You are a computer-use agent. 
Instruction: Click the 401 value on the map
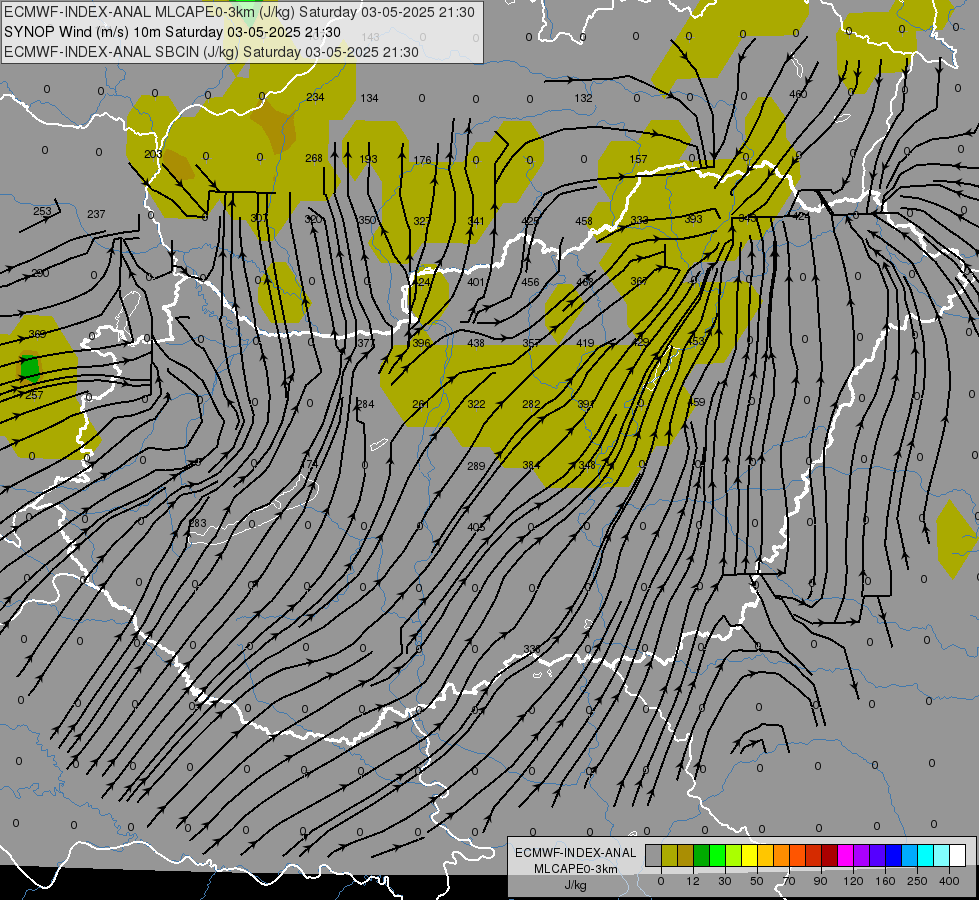click(476, 282)
